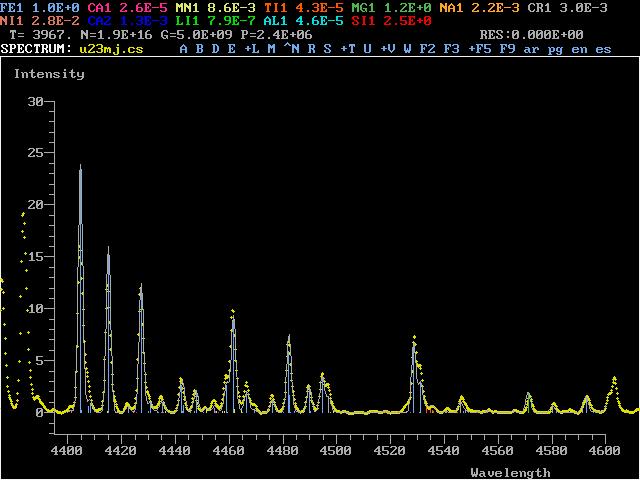Click the 'en' command

pyautogui.click(x=580, y=50)
